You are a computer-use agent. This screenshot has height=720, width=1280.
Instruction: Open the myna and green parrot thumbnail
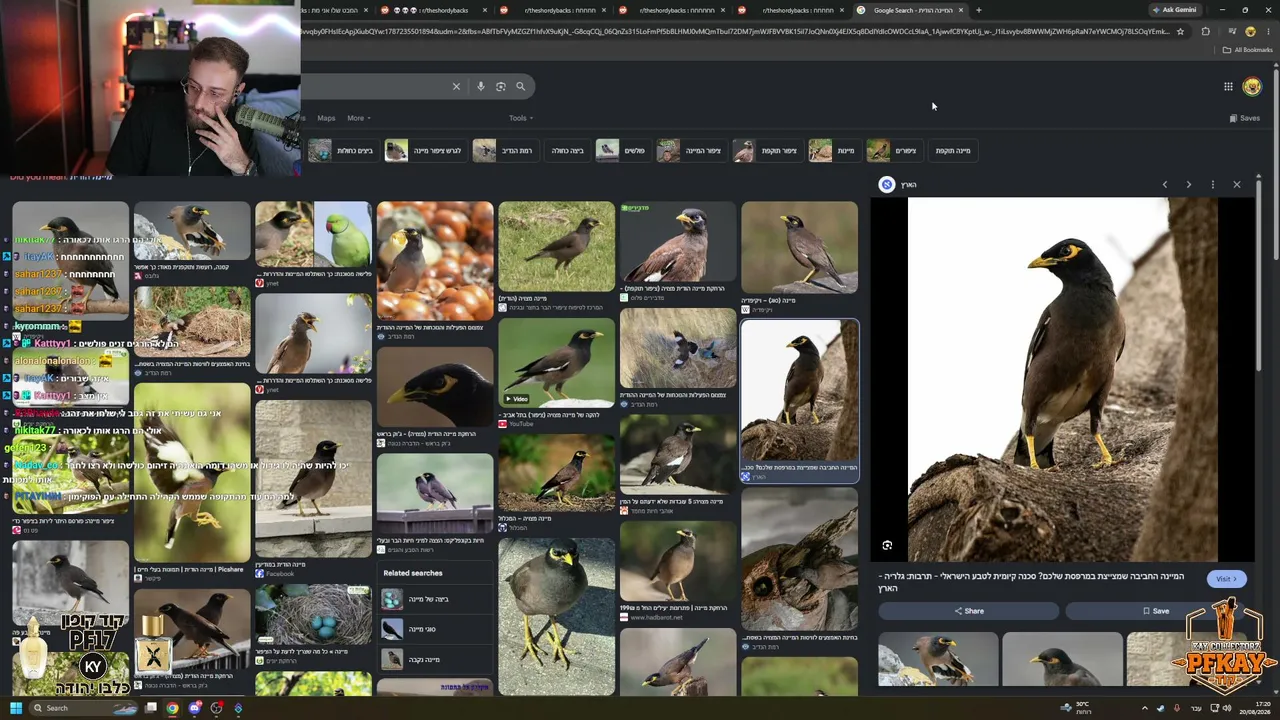(x=313, y=234)
